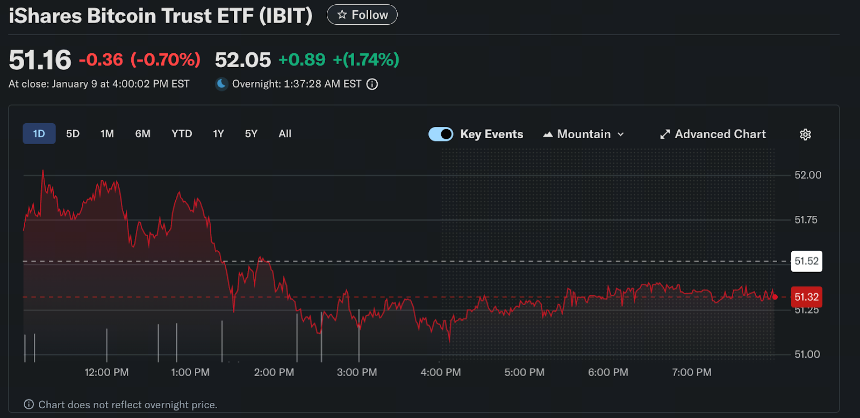The height and width of the screenshot is (418, 860).
Task: Click the red 51.32 price label
Action: [806, 297]
